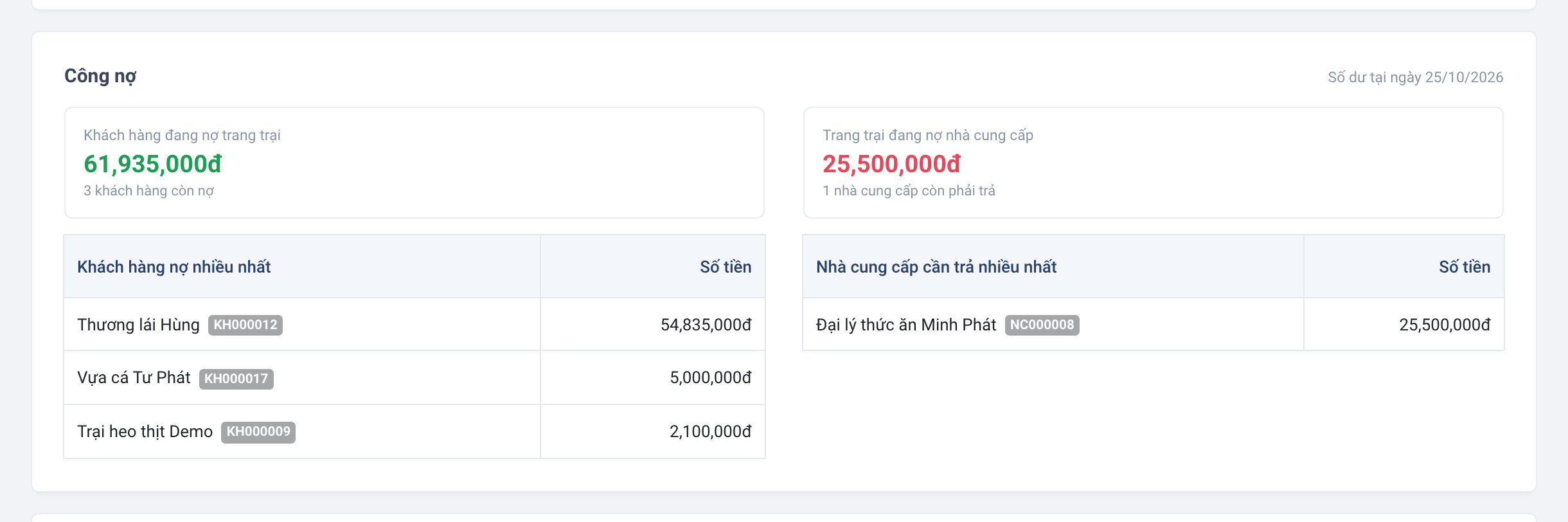This screenshot has height=522, width=1568.
Task: Open the customer 'Vựa cá Tư Phát'
Action: (134, 378)
